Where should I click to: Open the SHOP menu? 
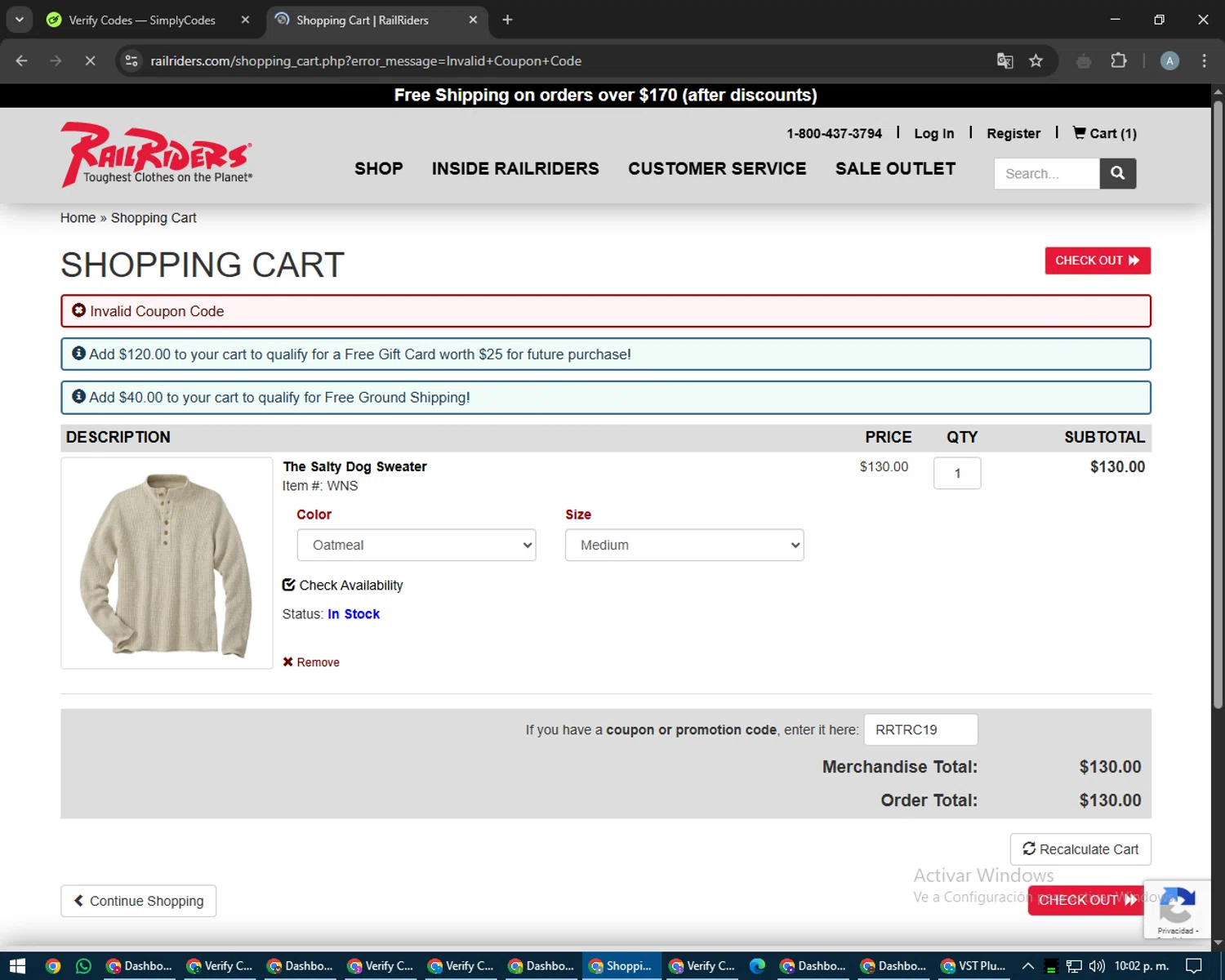tap(379, 168)
